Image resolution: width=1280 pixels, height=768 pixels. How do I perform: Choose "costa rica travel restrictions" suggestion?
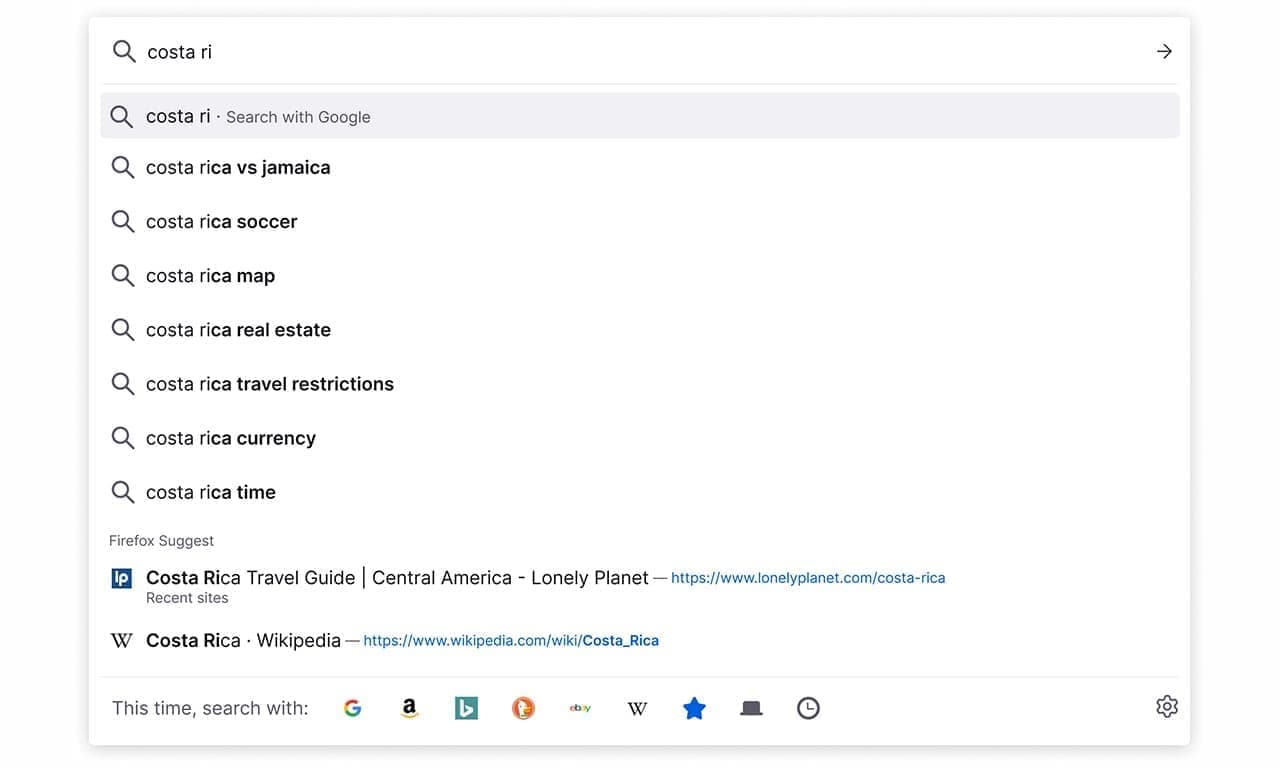click(x=270, y=384)
